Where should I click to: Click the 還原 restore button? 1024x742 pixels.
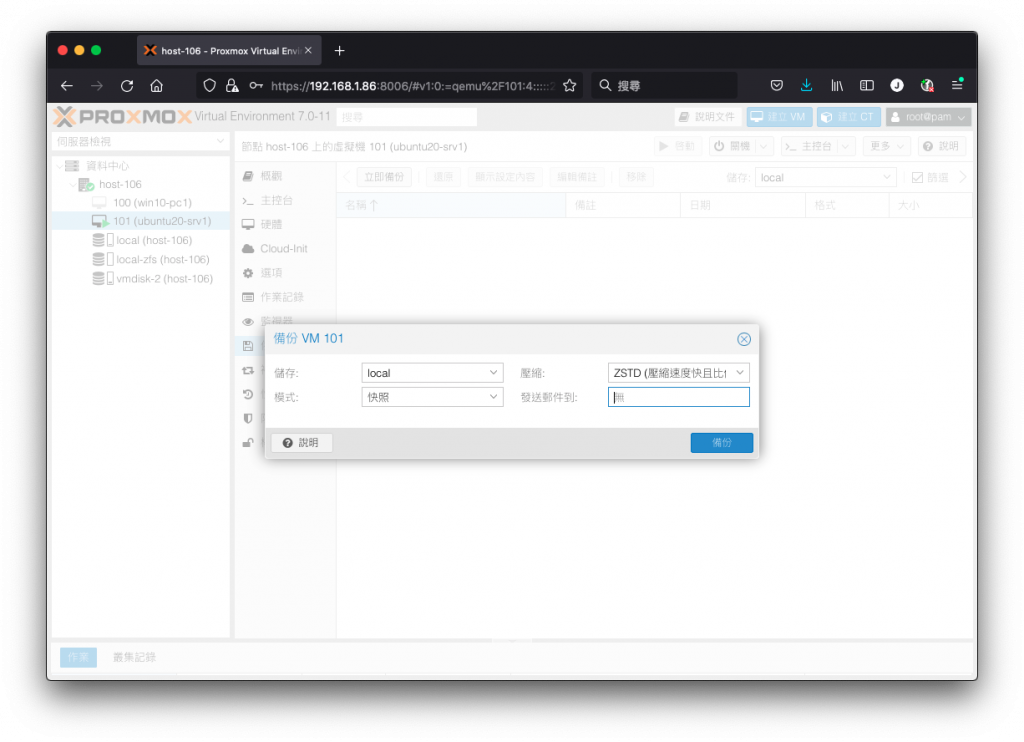click(x=443, y=177)
